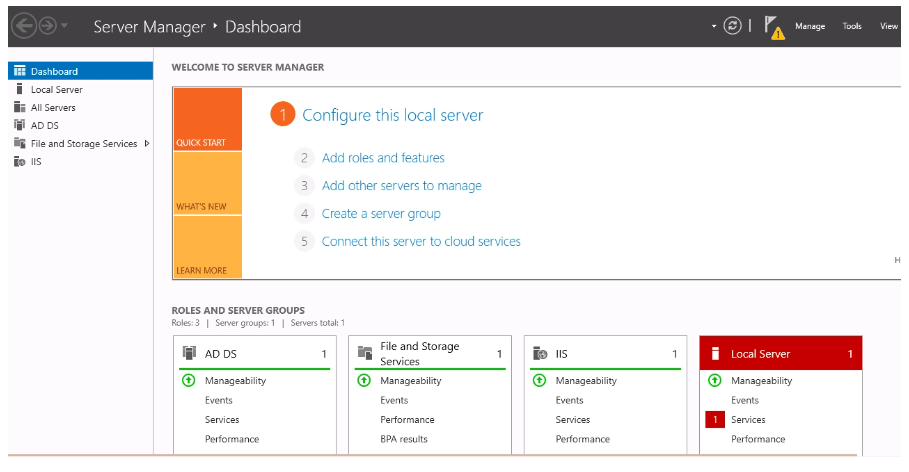Viewport: 909px width, 472px height.
Task: Click the Local Server sidebar icon
Action: pyautogui.click(x=19, y=89)
